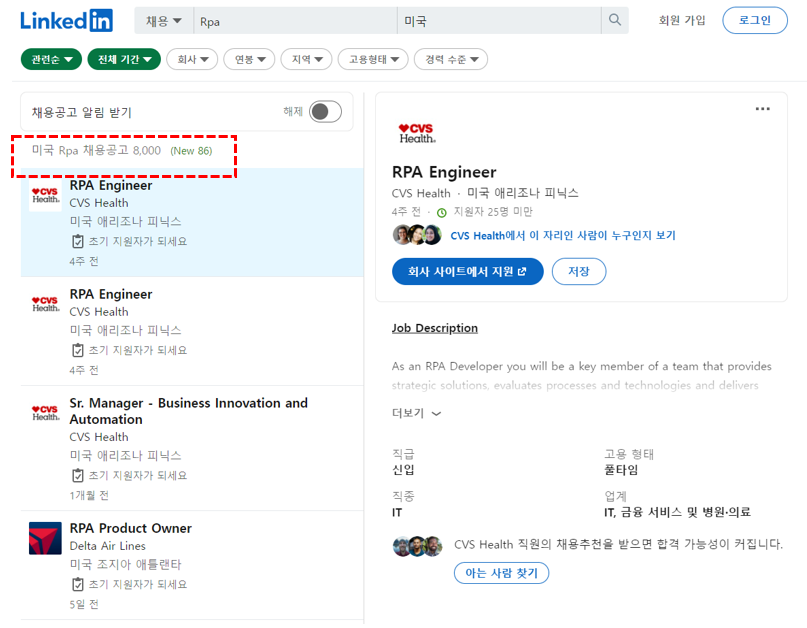Open the 전체 기간 date filter

click(124, 59)
